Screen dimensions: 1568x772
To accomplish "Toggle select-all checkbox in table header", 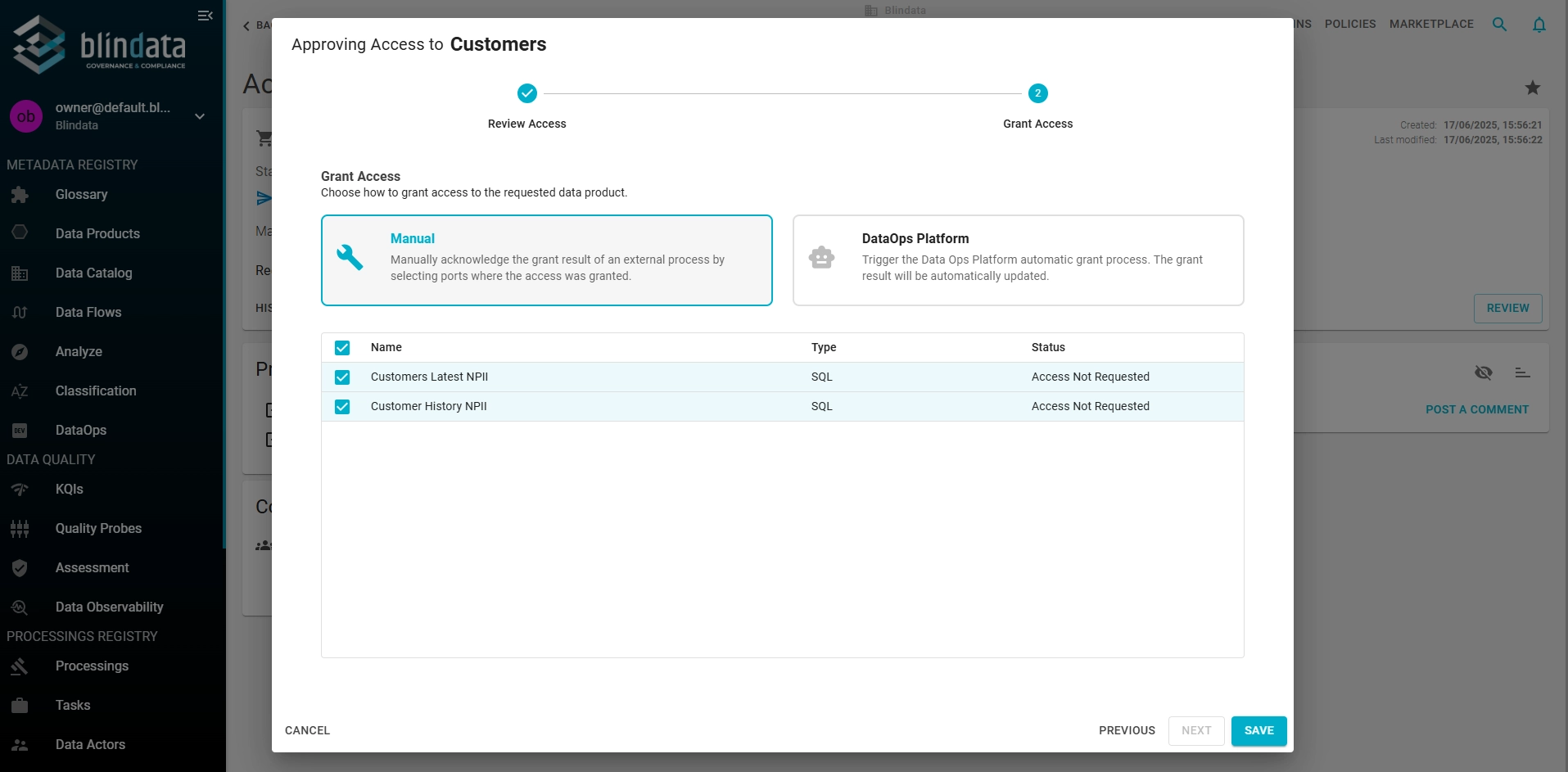I will click(342, 348).
